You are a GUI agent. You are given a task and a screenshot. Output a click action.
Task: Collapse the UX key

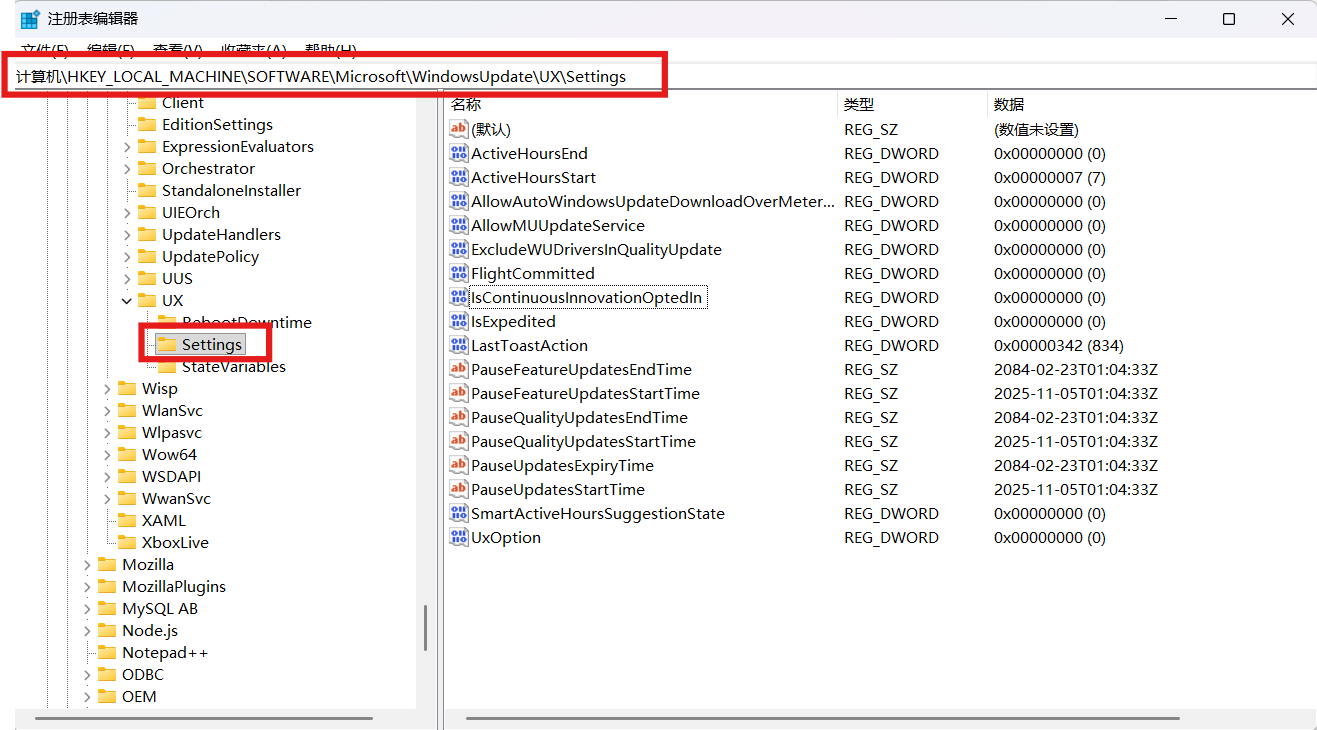(x=127, y=300)
